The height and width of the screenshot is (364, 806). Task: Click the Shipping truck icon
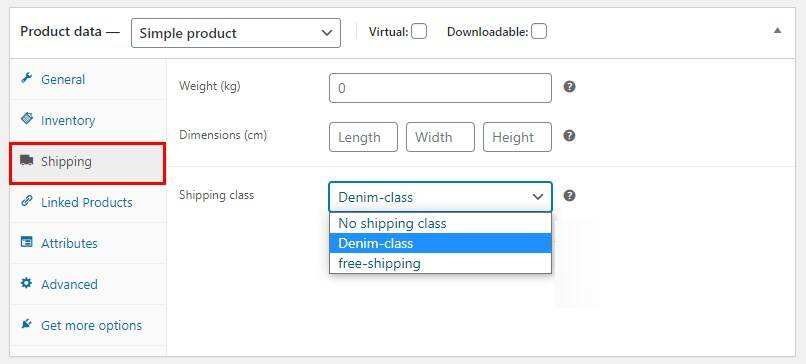coord(26,160)
